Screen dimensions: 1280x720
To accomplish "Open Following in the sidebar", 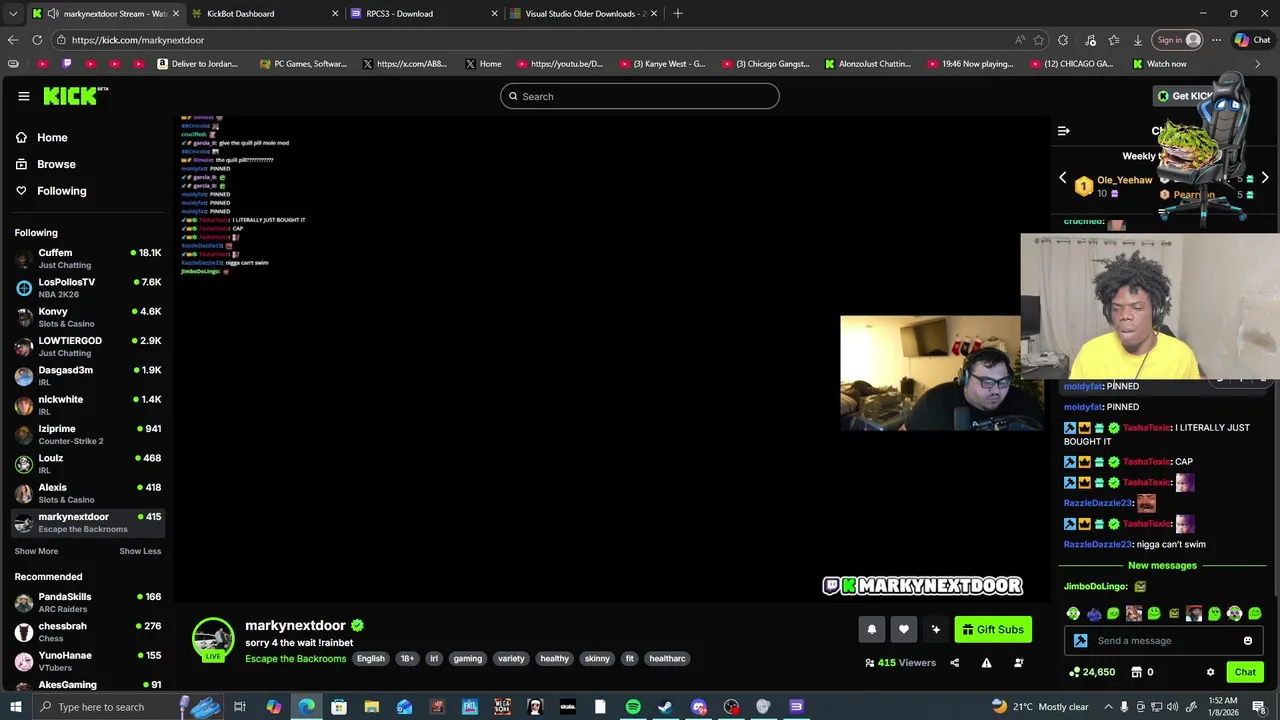I will click(61, 191).
